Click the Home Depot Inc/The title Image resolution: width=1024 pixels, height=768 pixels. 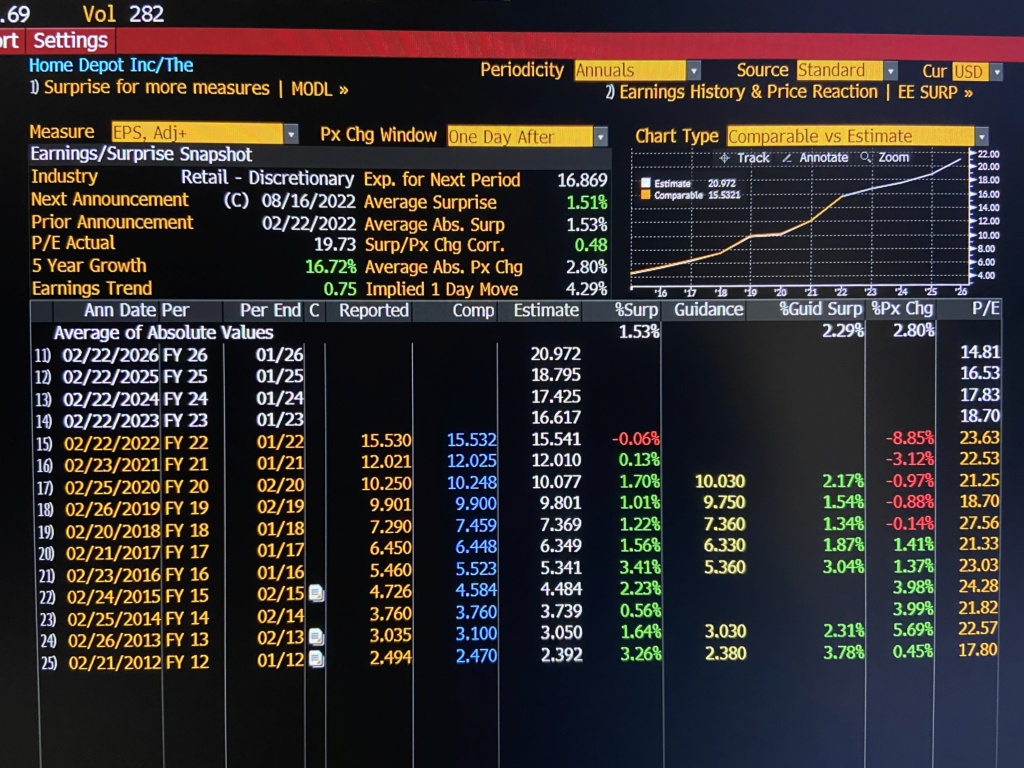pos(111,65)
